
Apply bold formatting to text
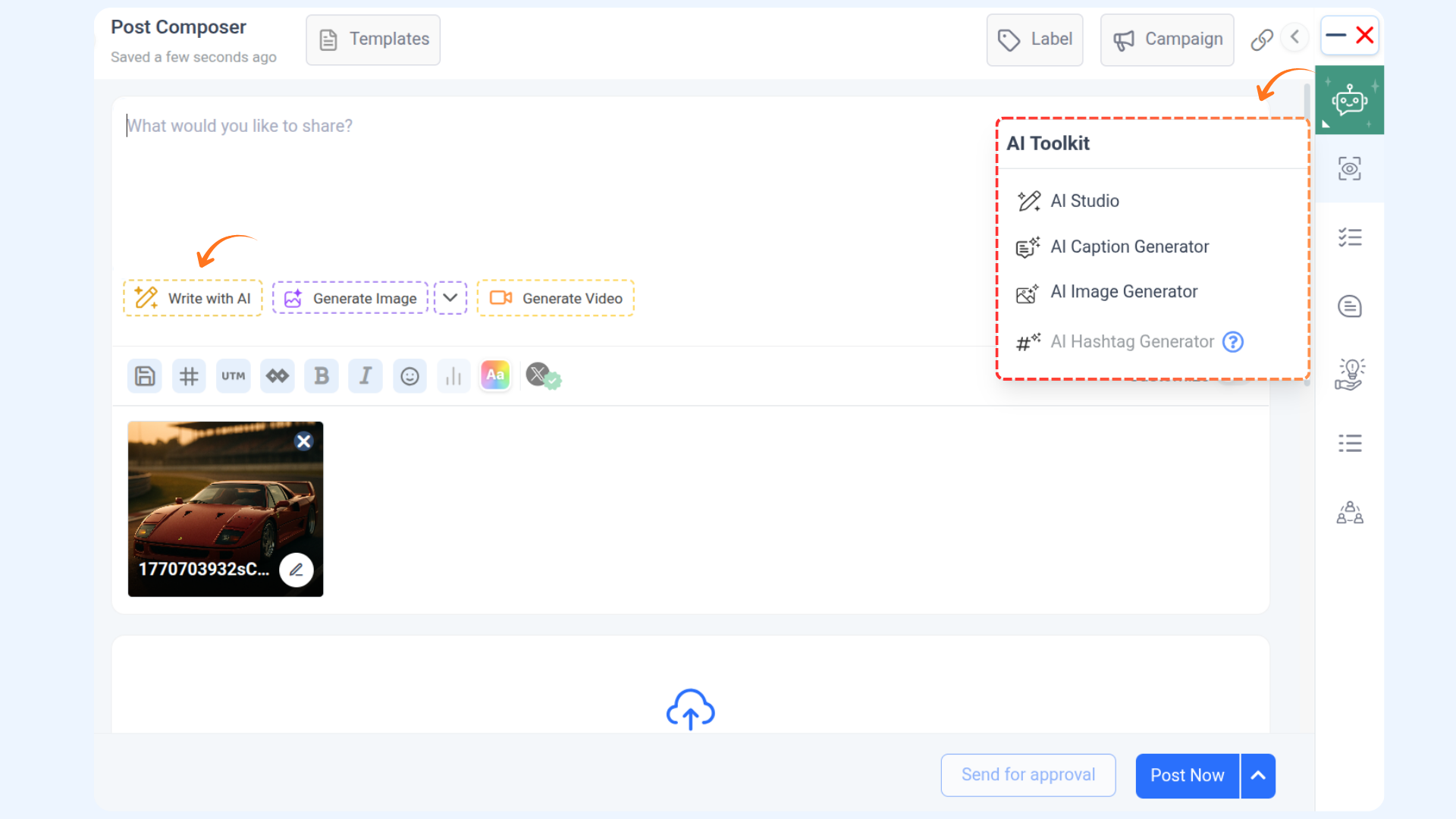[322, 376]
